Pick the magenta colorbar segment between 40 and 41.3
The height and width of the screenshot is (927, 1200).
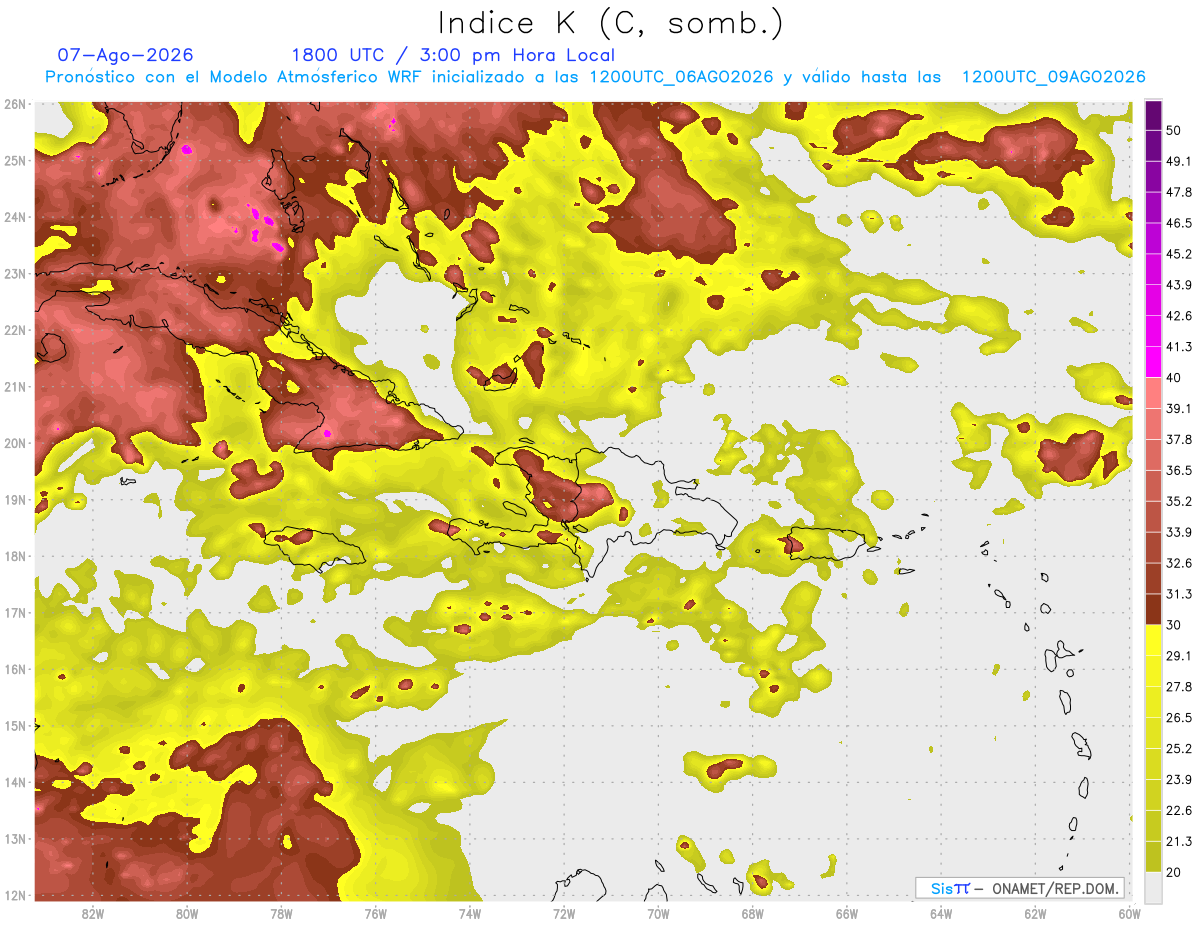click(1153, 362)
